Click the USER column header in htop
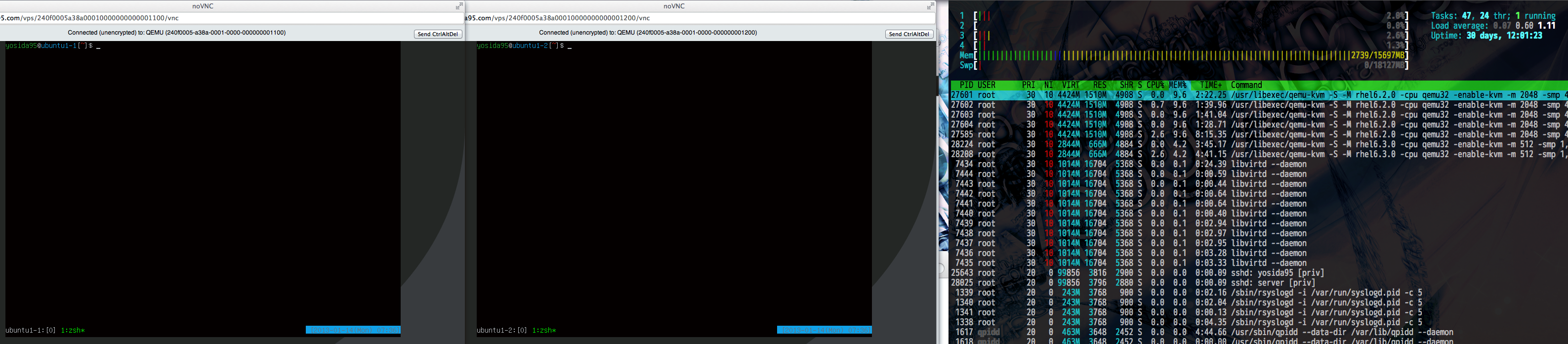 [986, 85]
